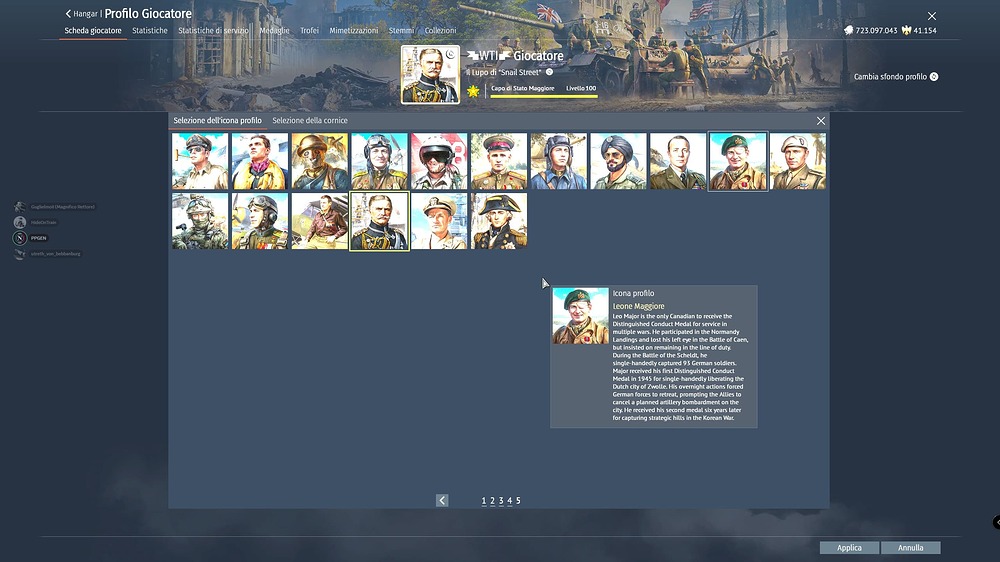Open the Medaglie tab
Viewport: 1000px width, 562px height.
(x=274, y=31)
